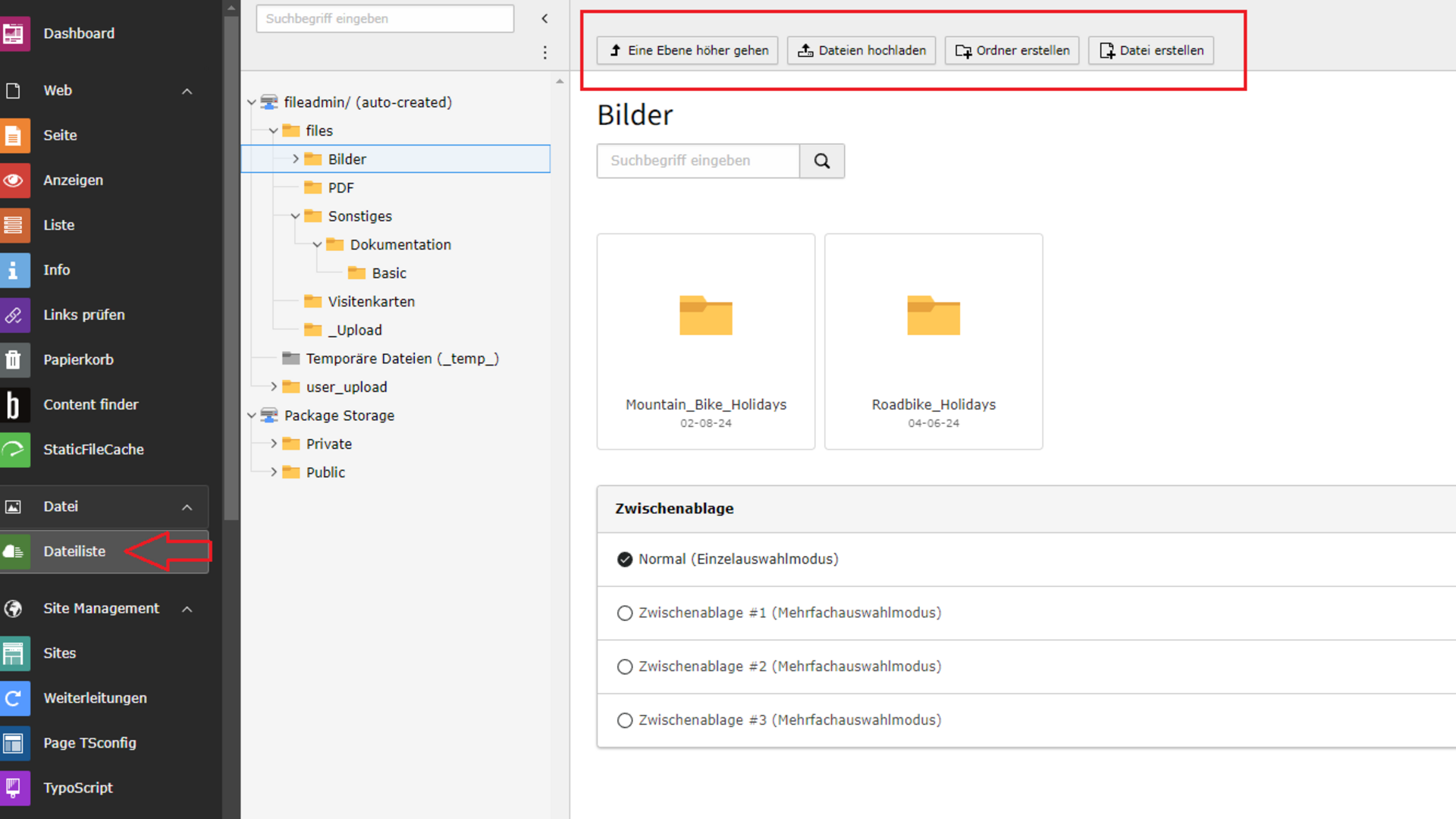Open the Liste module
The height and width of the screenshot is (819, 1456).
[x=58, y=225]
